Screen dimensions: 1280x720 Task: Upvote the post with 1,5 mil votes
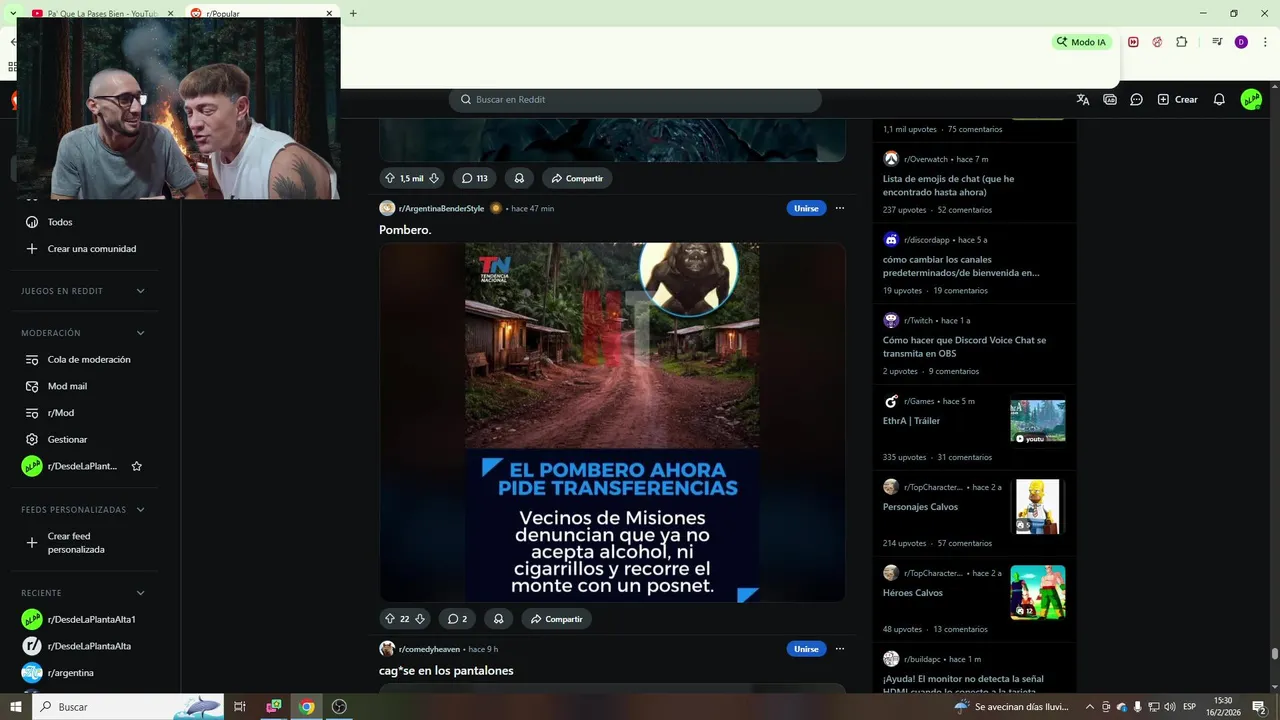point(390,178)
